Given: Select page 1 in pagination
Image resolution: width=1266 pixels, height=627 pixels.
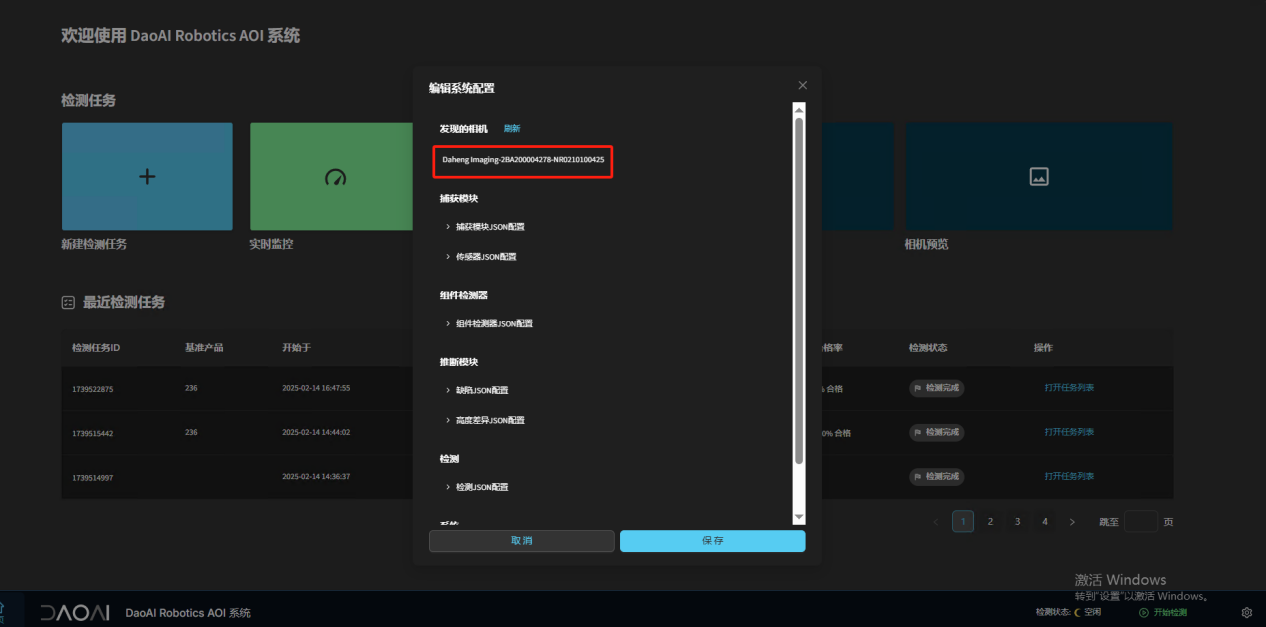Looking at the screenshot, I should [963, 522].
